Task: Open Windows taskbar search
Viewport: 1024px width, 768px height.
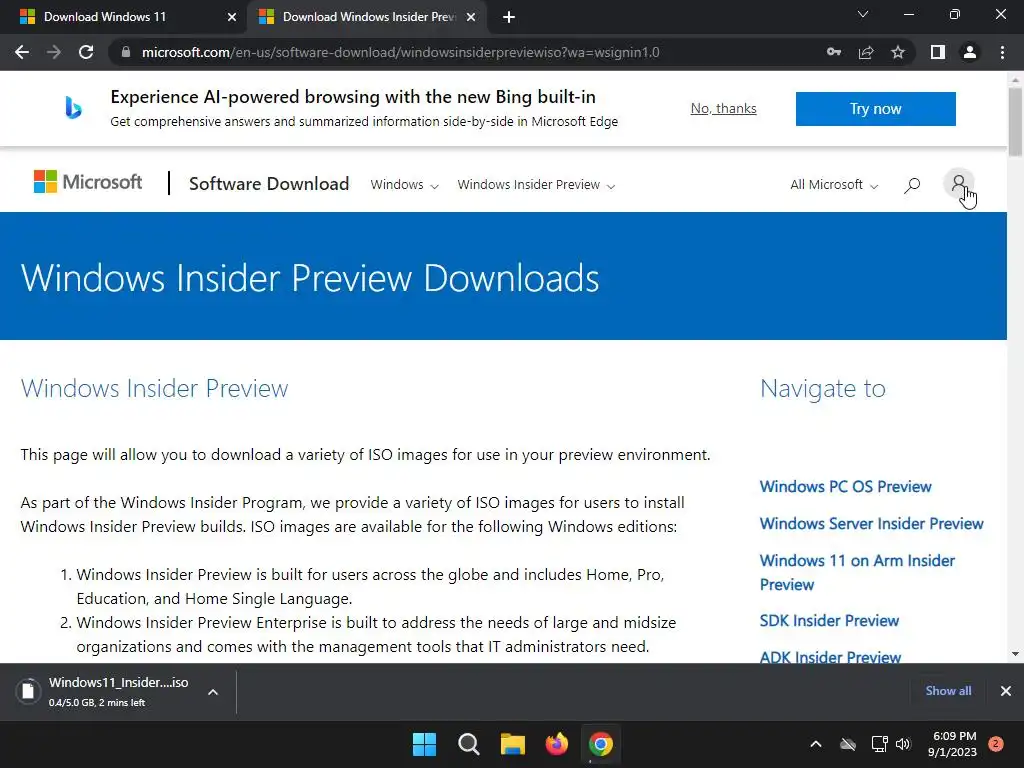Action: click(x=468, y=744)
